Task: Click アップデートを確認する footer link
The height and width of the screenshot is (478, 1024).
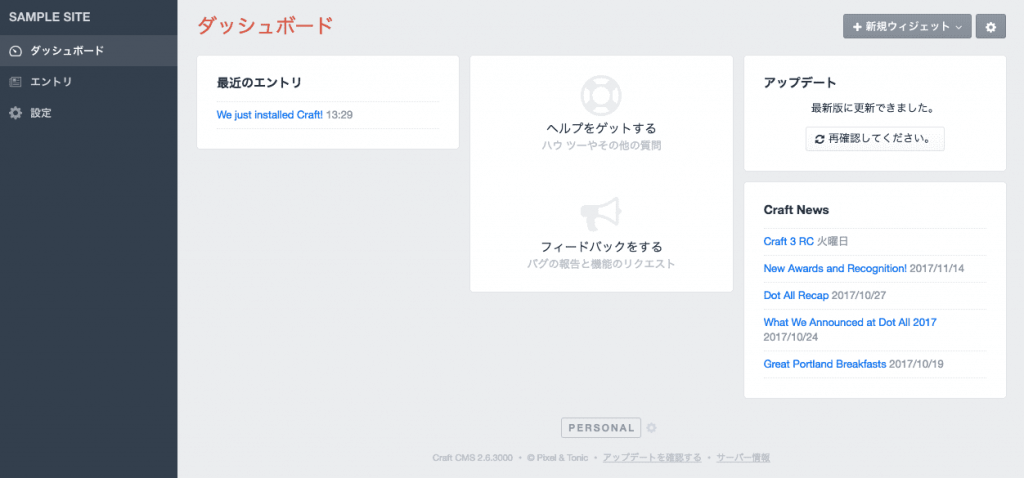Action: 651,458
